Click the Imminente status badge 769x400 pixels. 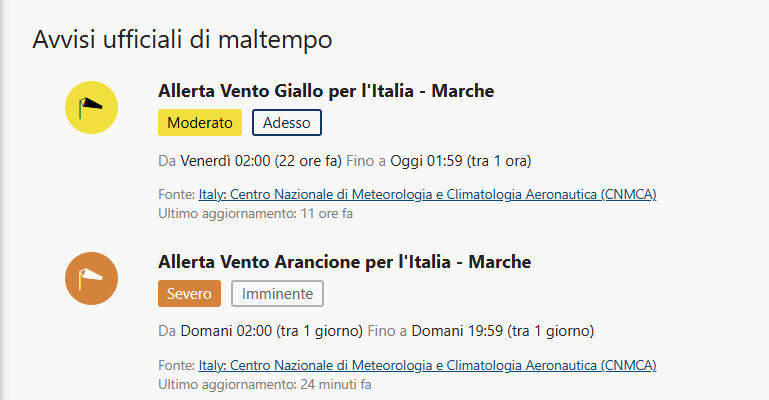coord(278,294)
